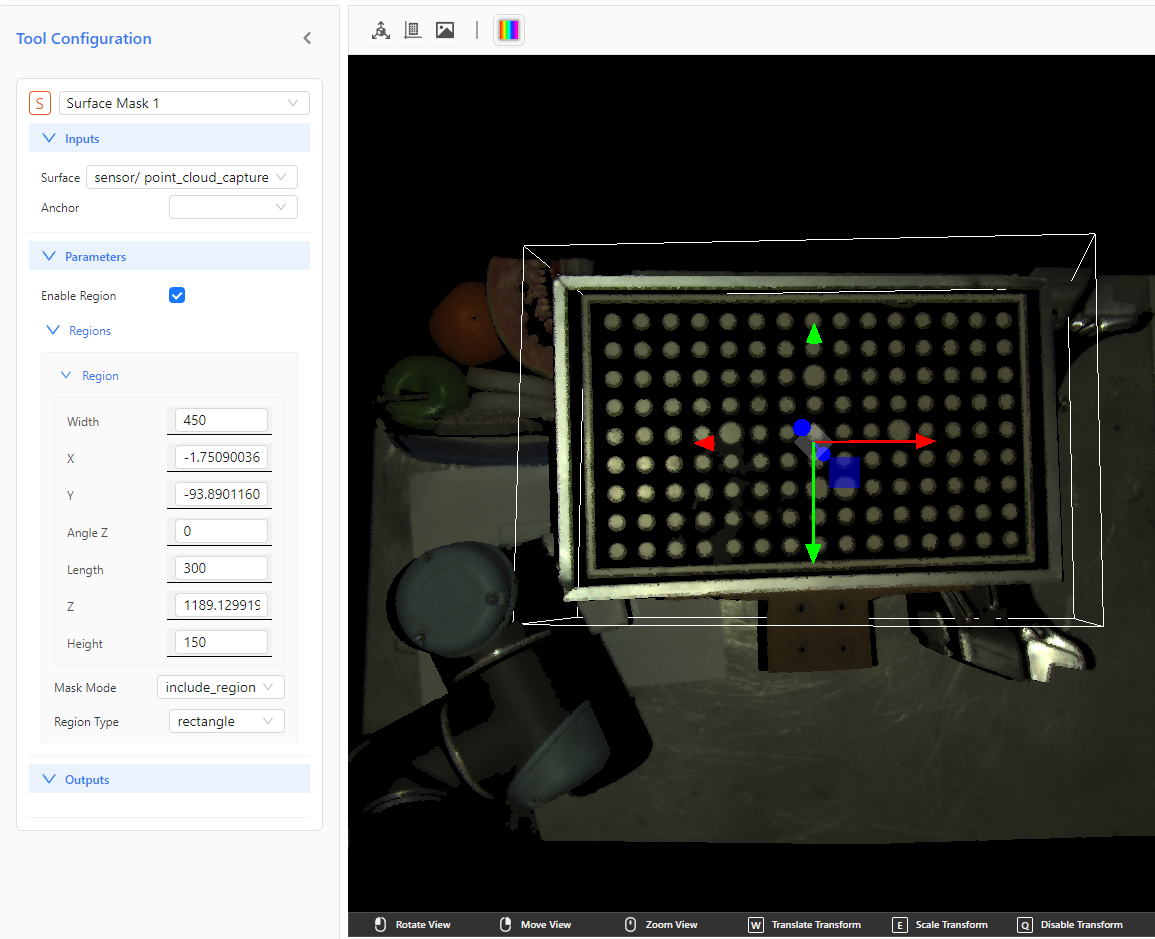Click the upper blue sphere gizmo handle
This screenshot has height=939, width=1155.
pos(802,428)
